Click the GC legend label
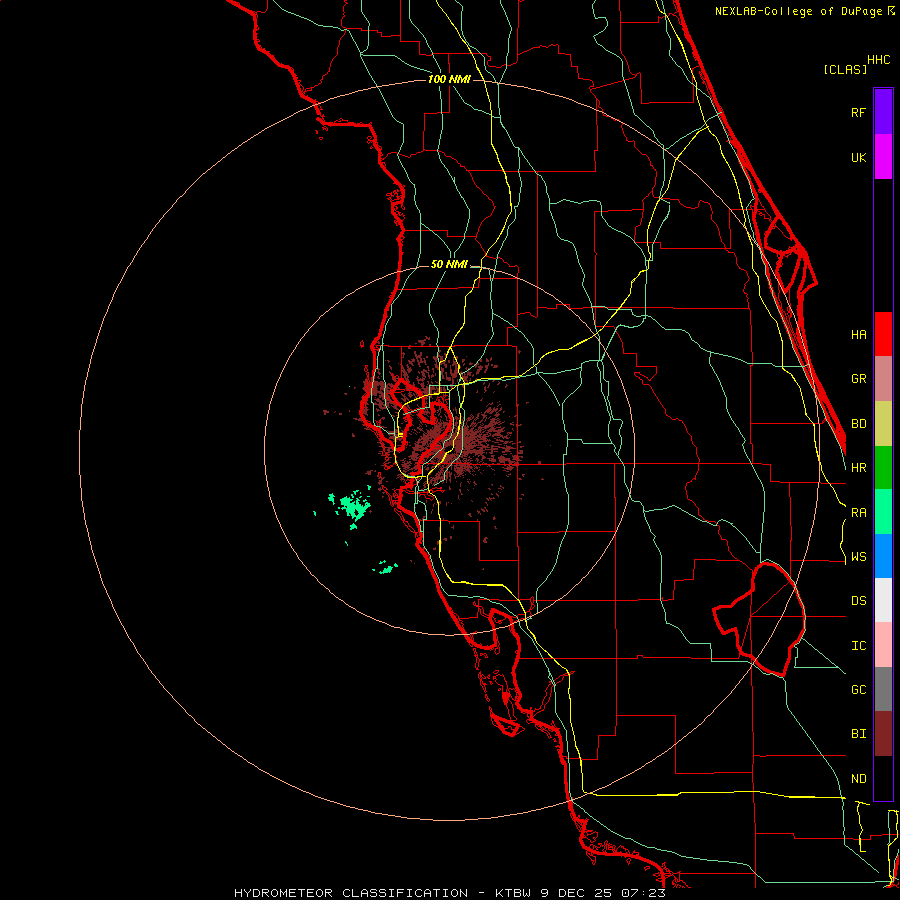Image resolution: width=900 pixels, height=900 pixels. click(858, 690)
